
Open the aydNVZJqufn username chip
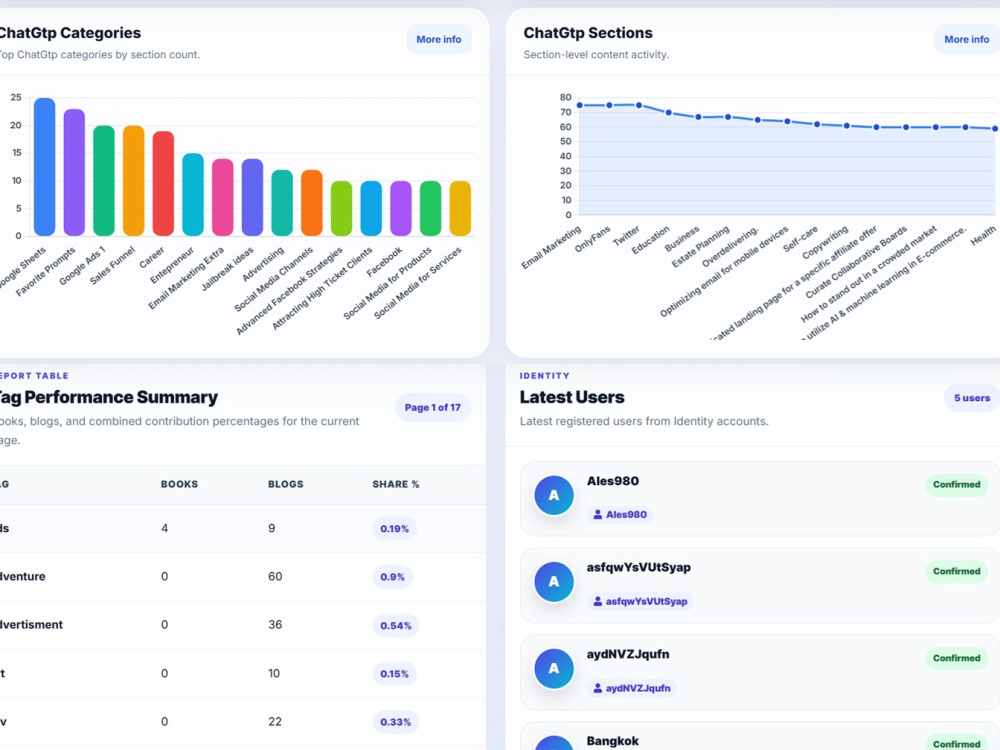coord(631,688)
